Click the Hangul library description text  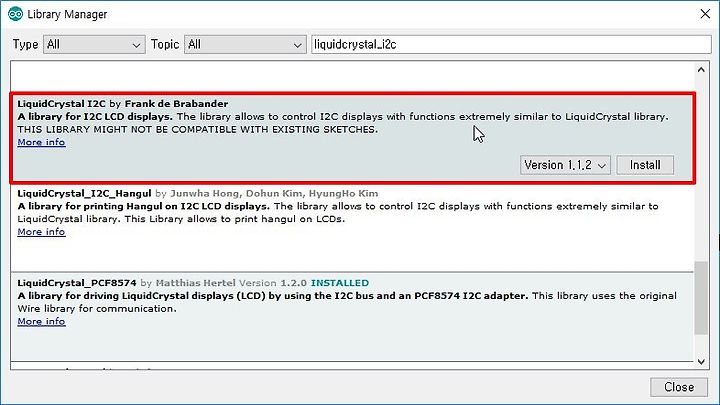[338, 213]
